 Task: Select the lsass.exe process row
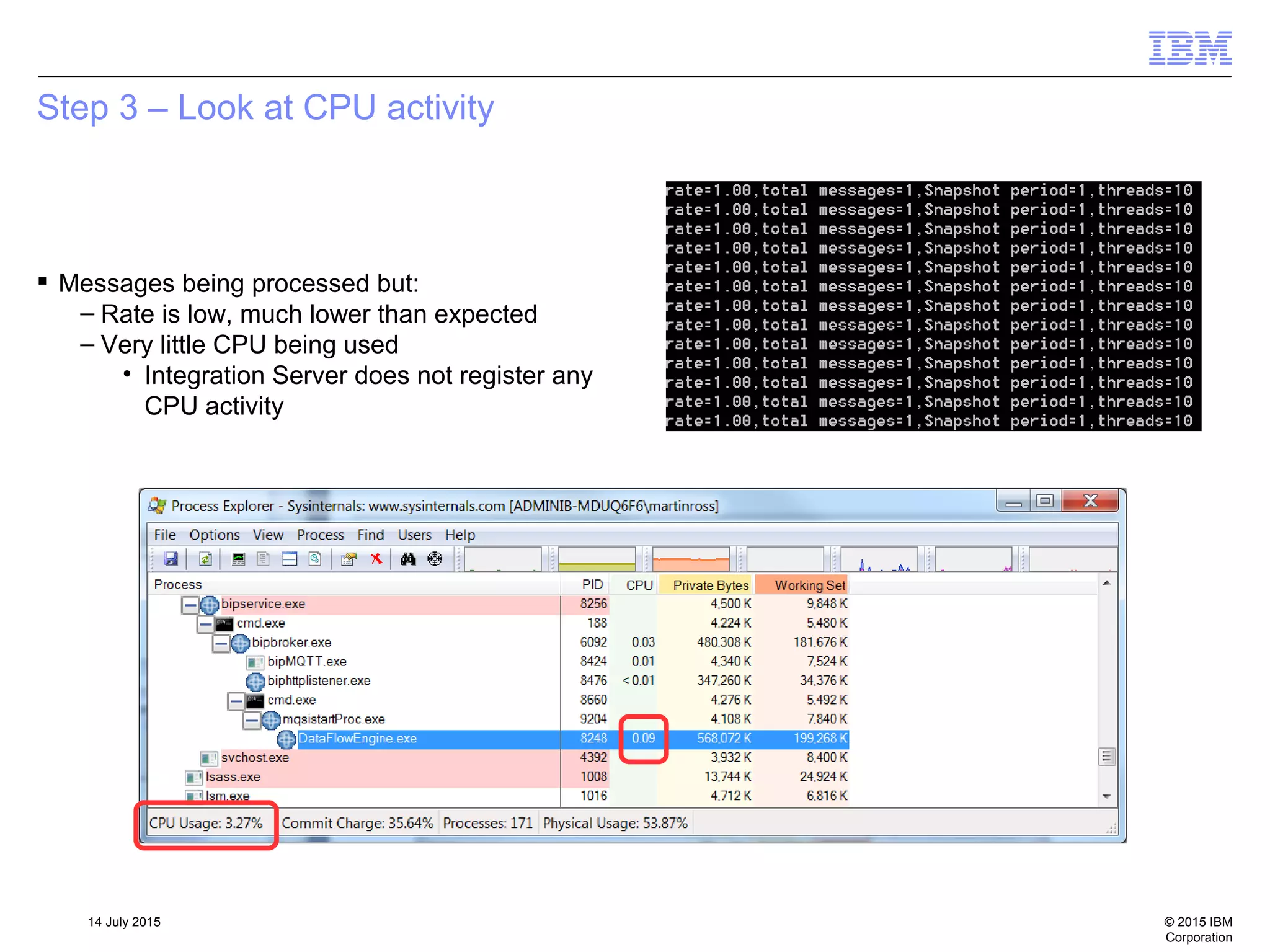coord(499,777)
